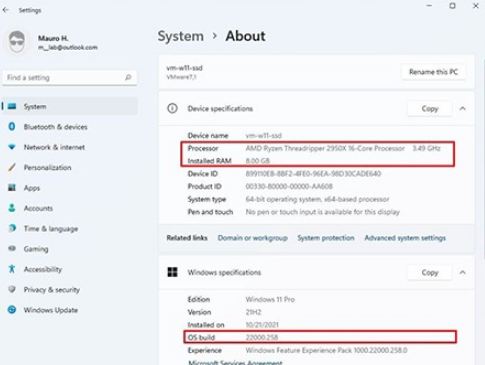Viewport: 485px width, 365px height.
Task: Focus the Find a setting search box
Action: click(70, 77)
